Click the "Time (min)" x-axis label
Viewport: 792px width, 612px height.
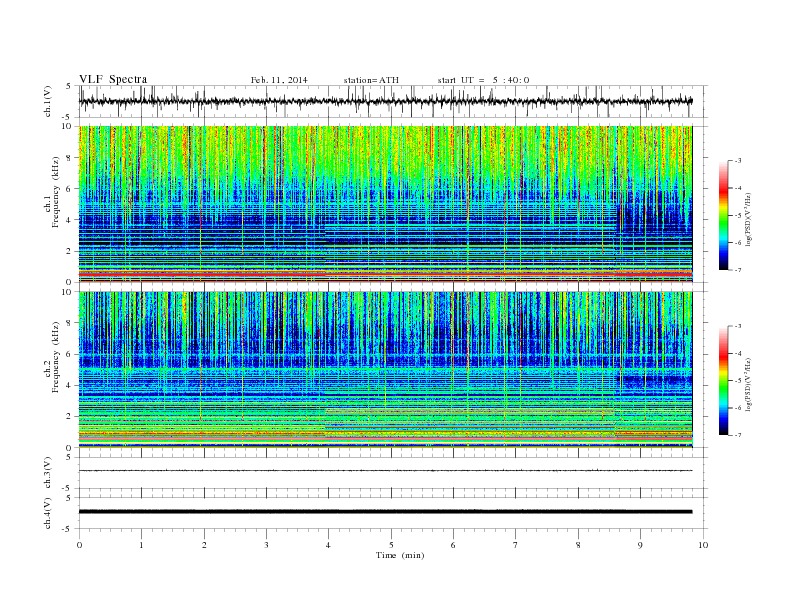tap(400, 555)
